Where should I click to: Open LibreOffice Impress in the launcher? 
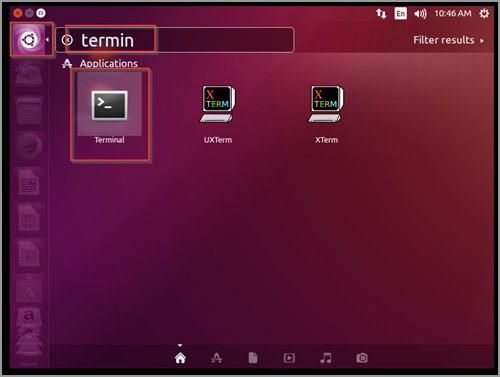pos(29,254)
